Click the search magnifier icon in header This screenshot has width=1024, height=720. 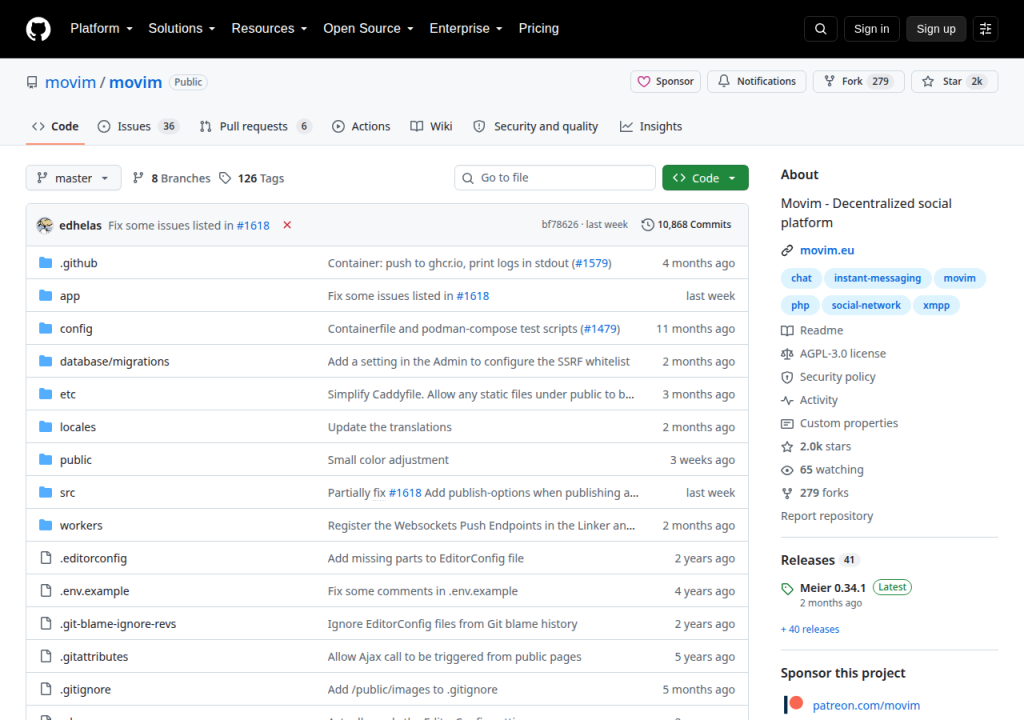[820, 29]
